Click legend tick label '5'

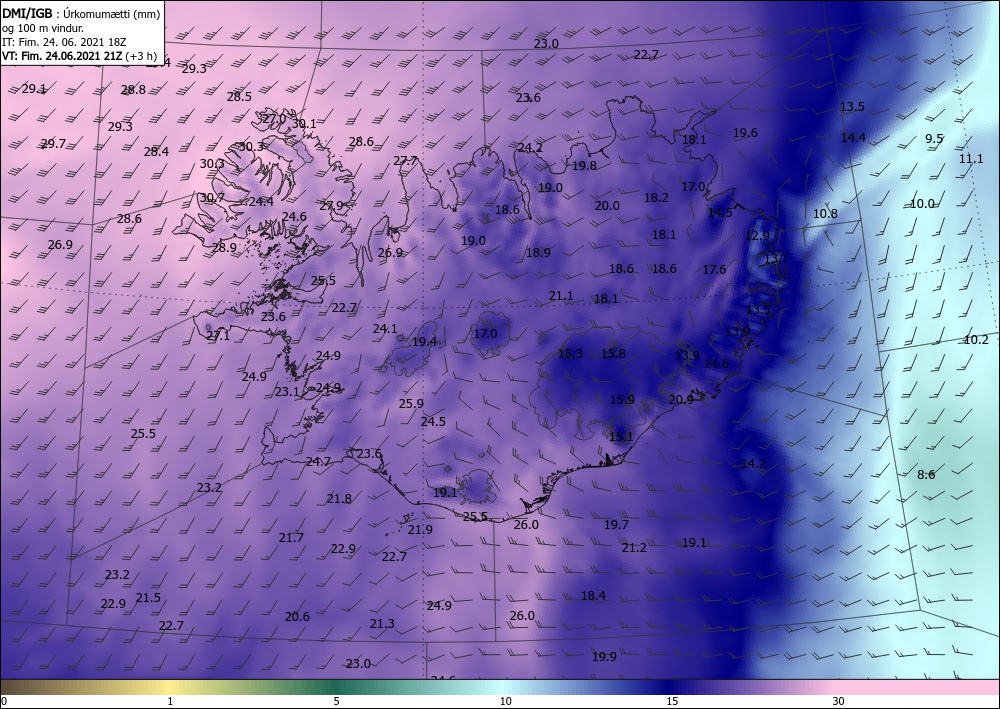pos(336,701)
